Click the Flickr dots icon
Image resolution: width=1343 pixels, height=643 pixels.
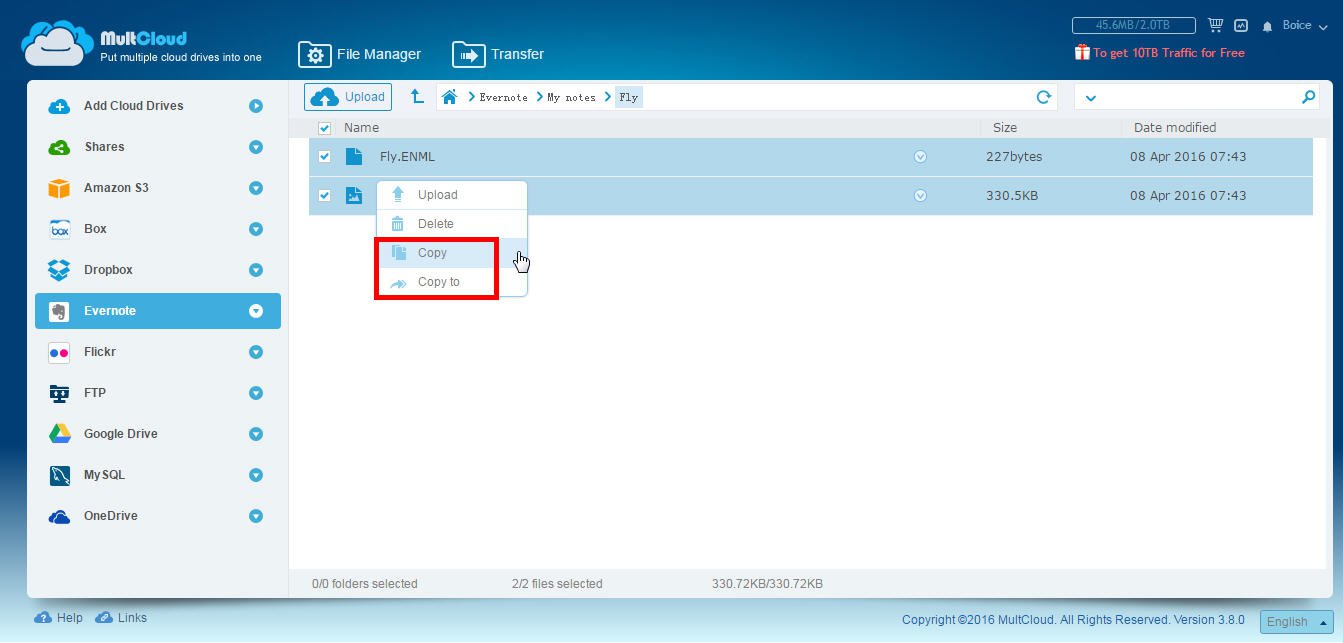[x=59, y=352]
